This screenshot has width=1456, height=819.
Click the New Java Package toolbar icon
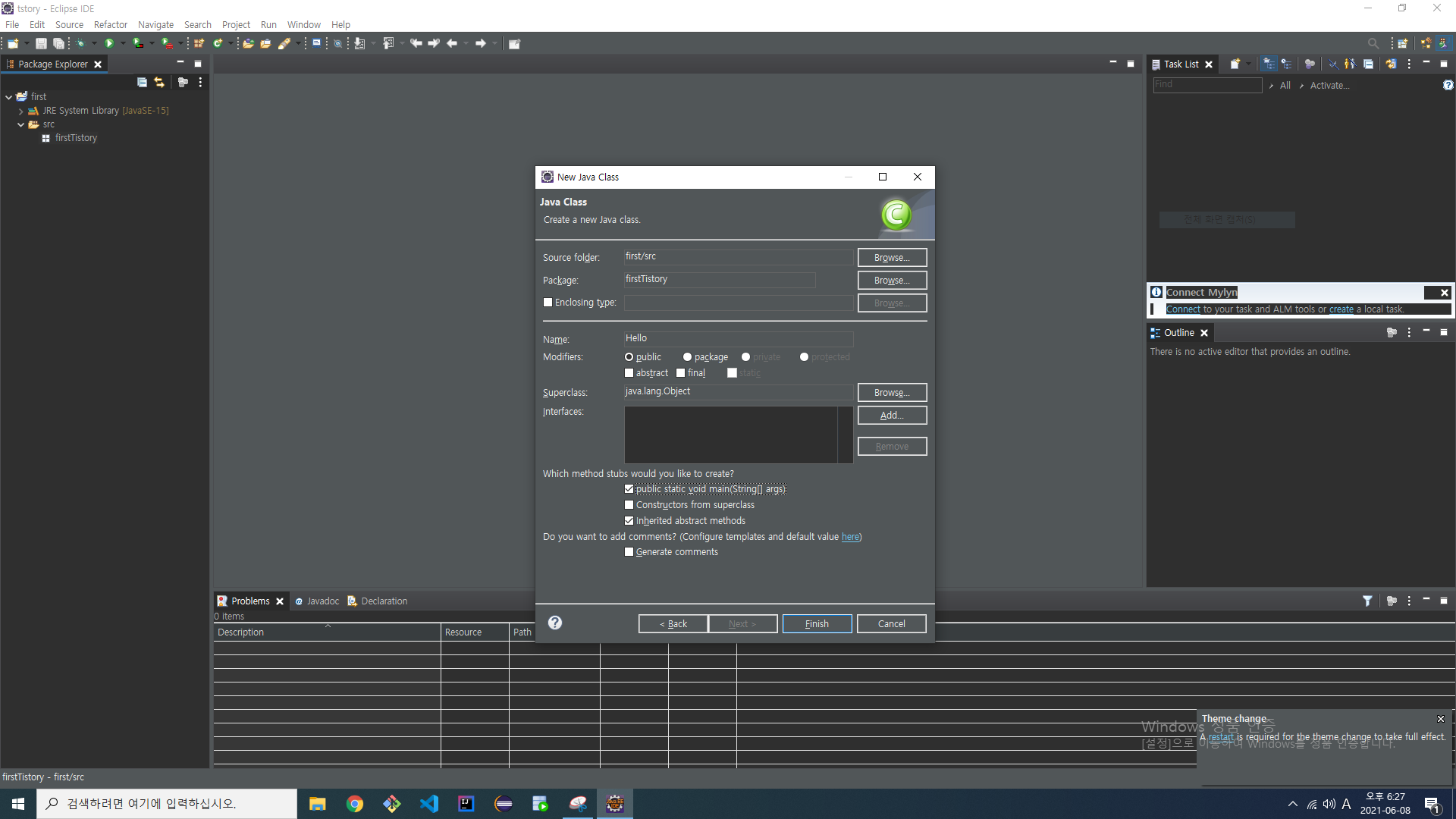pyautogui.click(x=199, y=43)
